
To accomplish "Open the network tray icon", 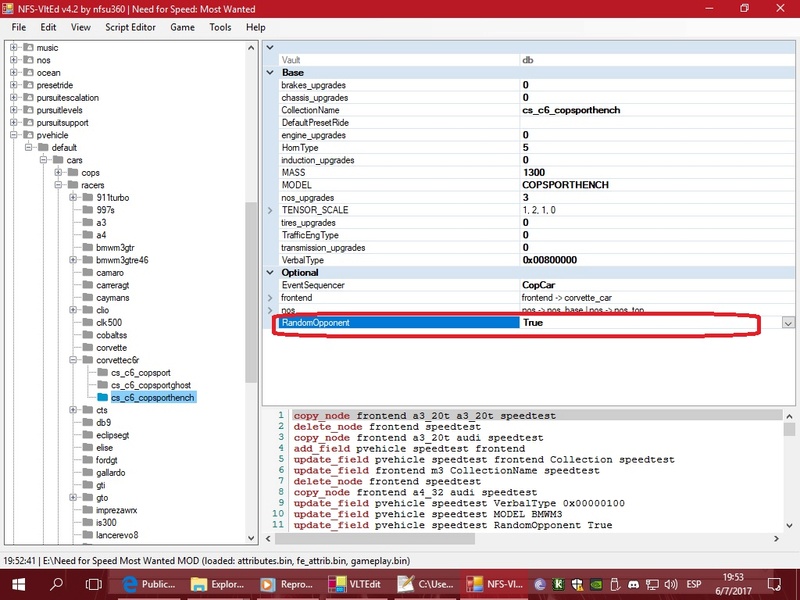I will click(x=652, y=584).
